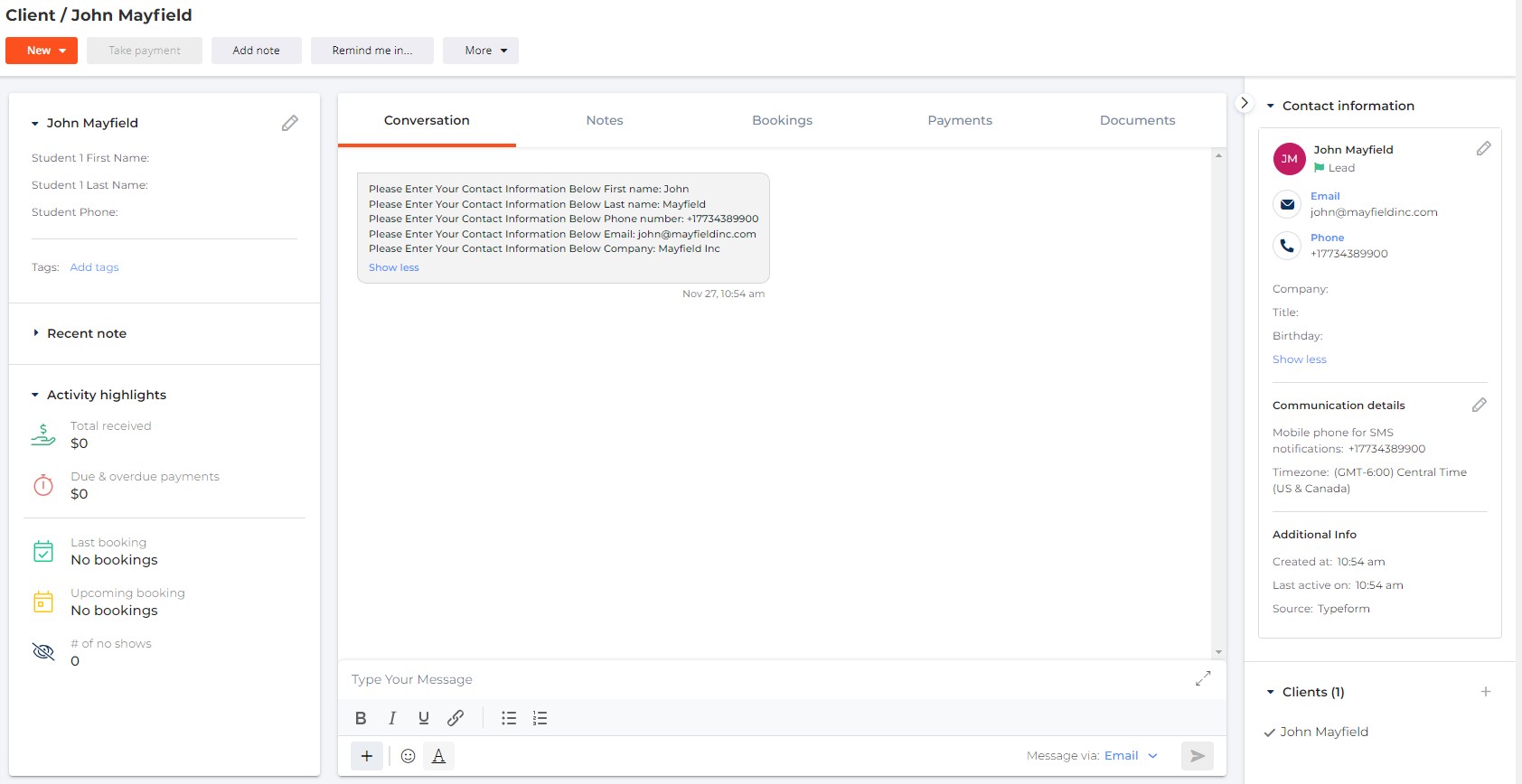Image resolution: width=1522 pixels, height=784 pixels.
Task: Click the Add tags link
Action: point(94,267)
